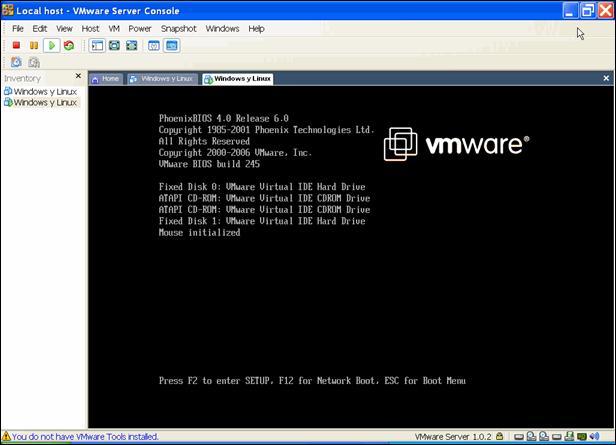
Task: Switch to the Home tab
Action: pyautogui.click(x=106, y=78)
